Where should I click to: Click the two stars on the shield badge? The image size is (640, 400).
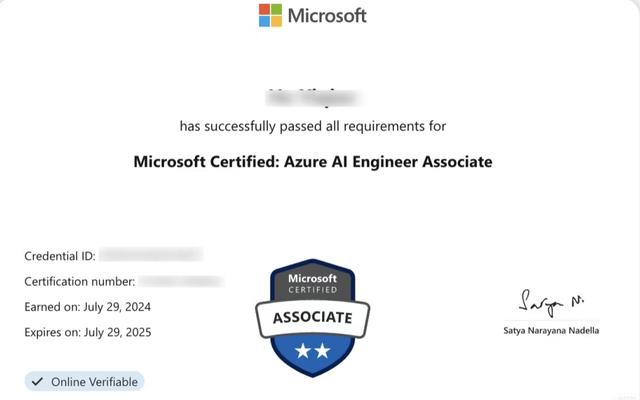313,350
